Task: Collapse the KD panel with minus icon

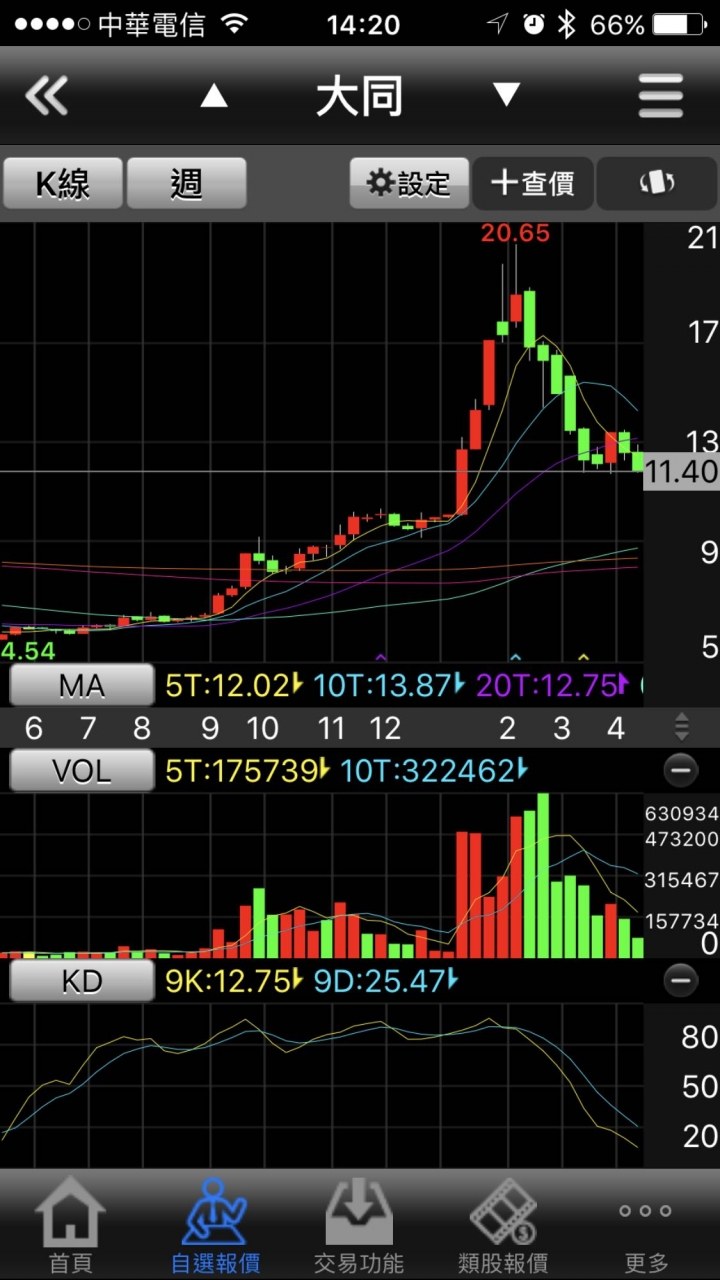Action: 681,982
